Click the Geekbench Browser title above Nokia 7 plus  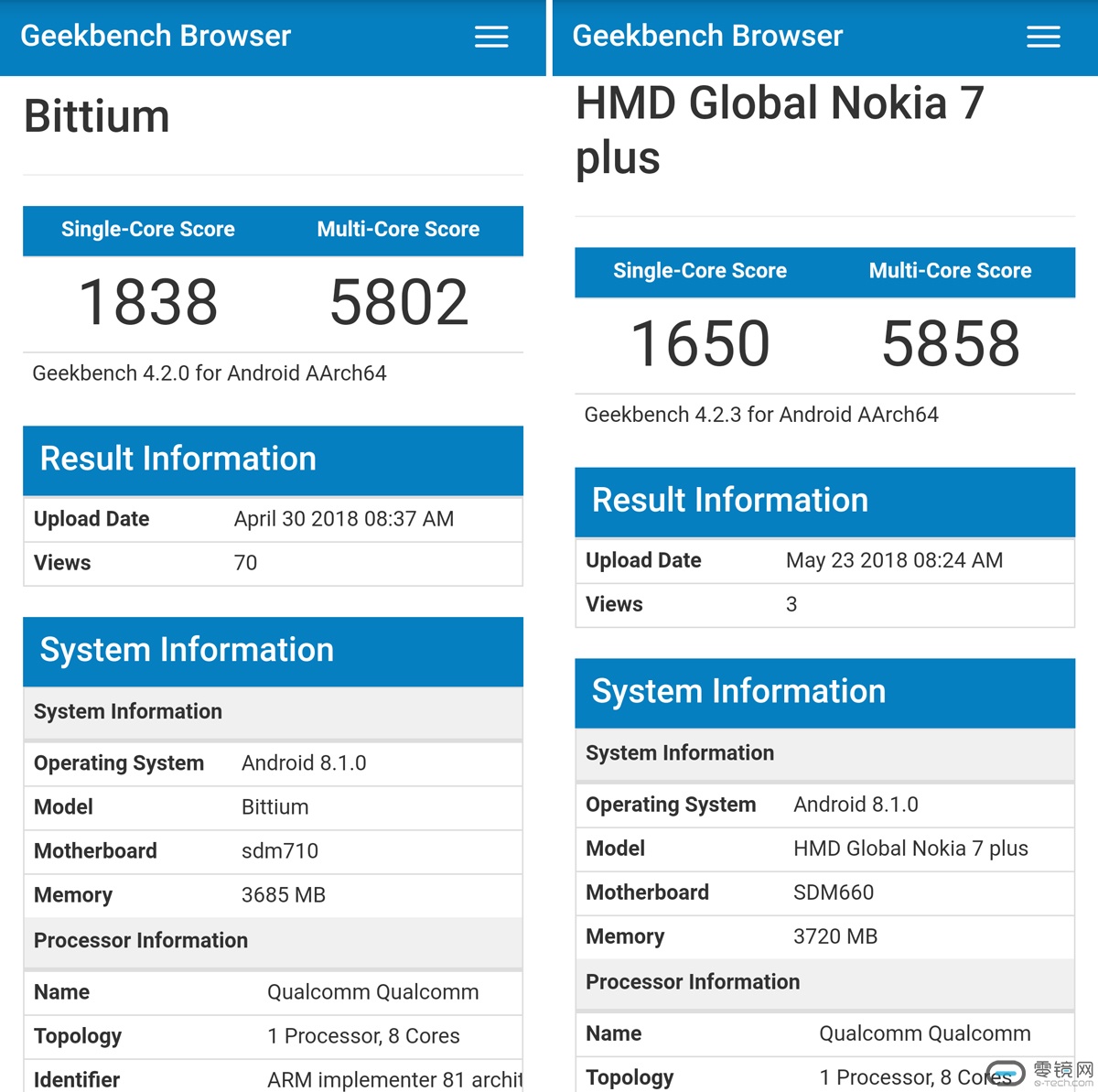[x=707, y=36]
